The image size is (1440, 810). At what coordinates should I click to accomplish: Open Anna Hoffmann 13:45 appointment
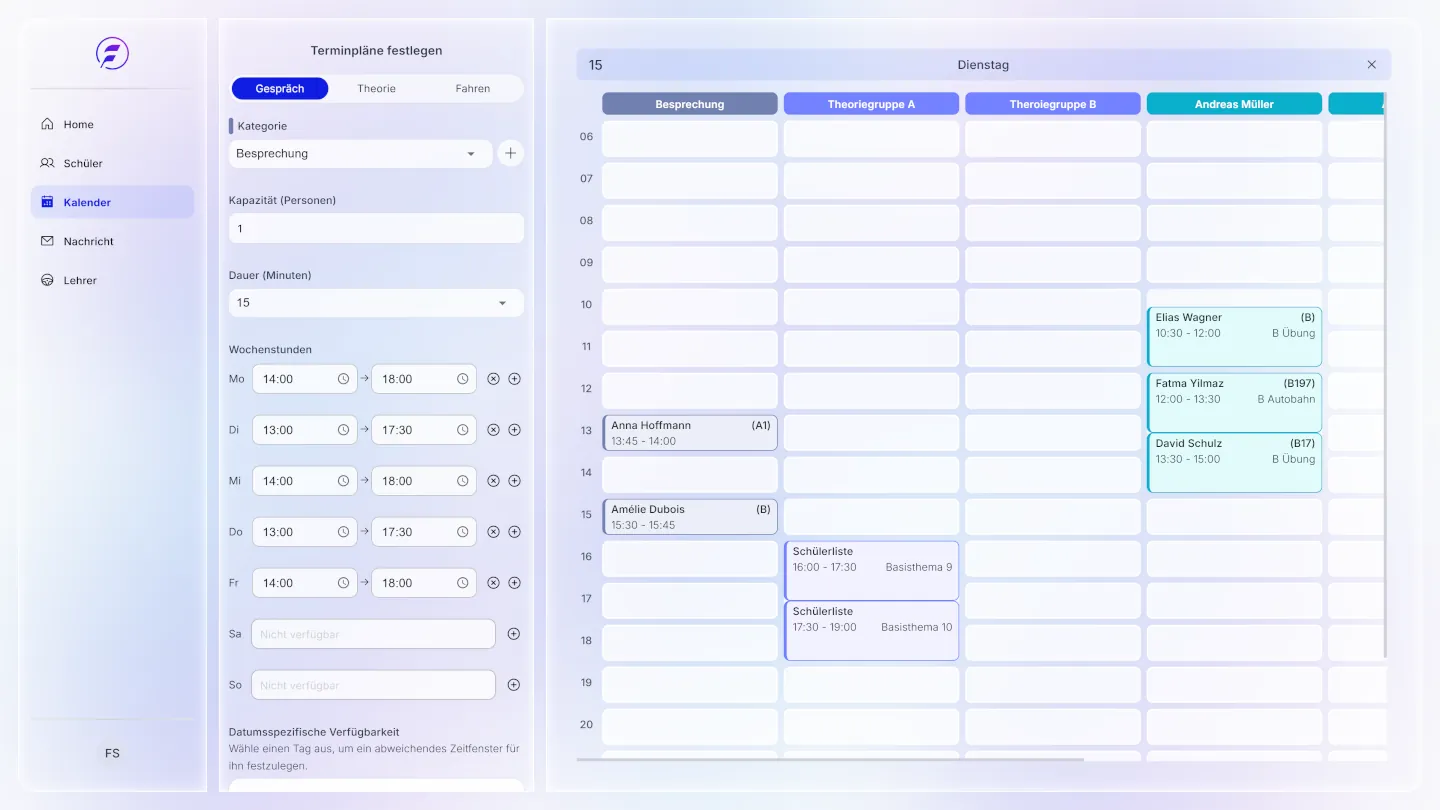[x=690, y=433]
